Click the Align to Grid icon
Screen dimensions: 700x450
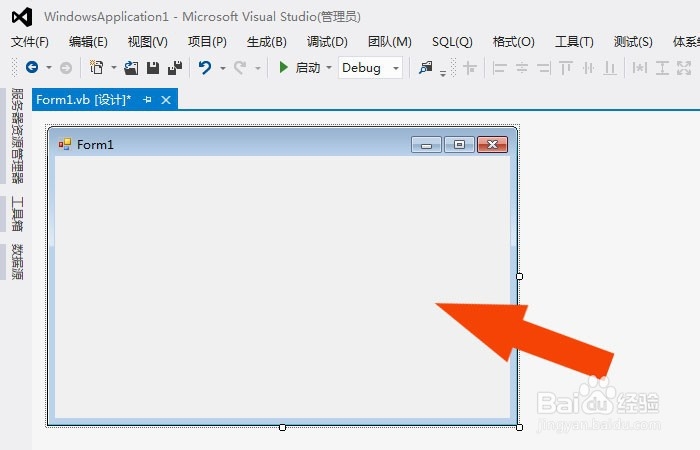point(470,68)
